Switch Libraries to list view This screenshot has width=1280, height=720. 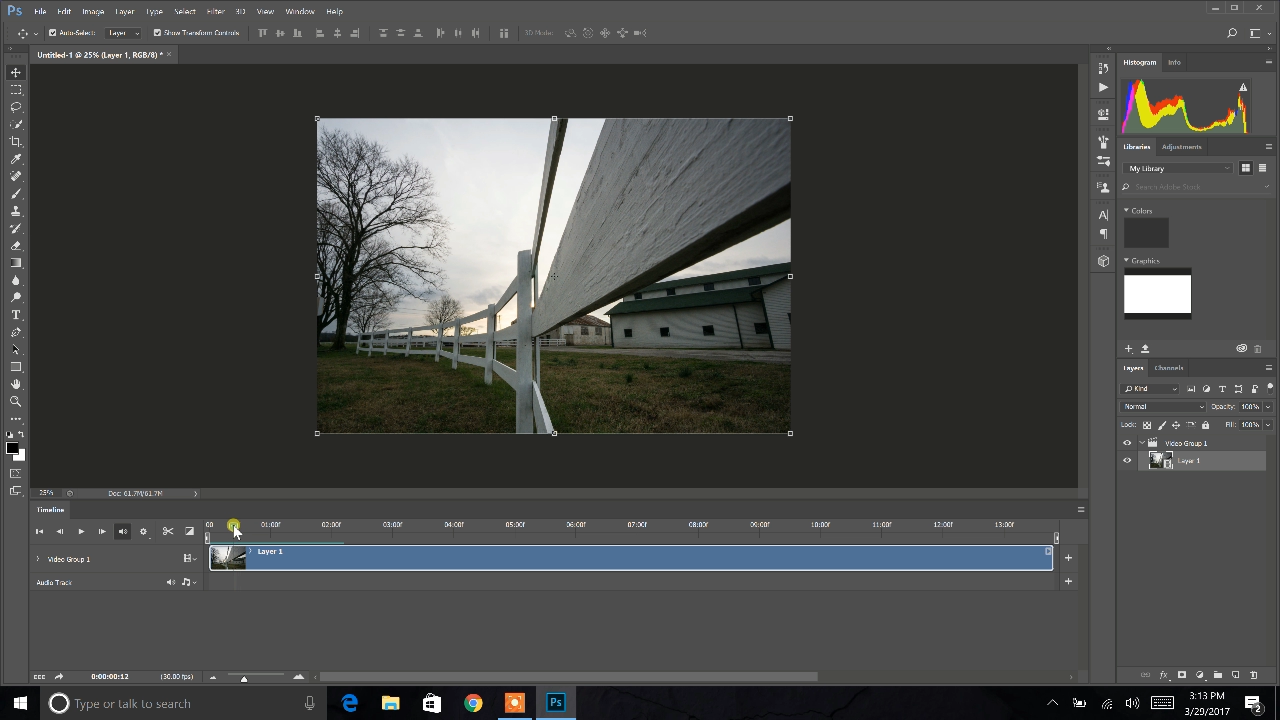coord(1262,168)
